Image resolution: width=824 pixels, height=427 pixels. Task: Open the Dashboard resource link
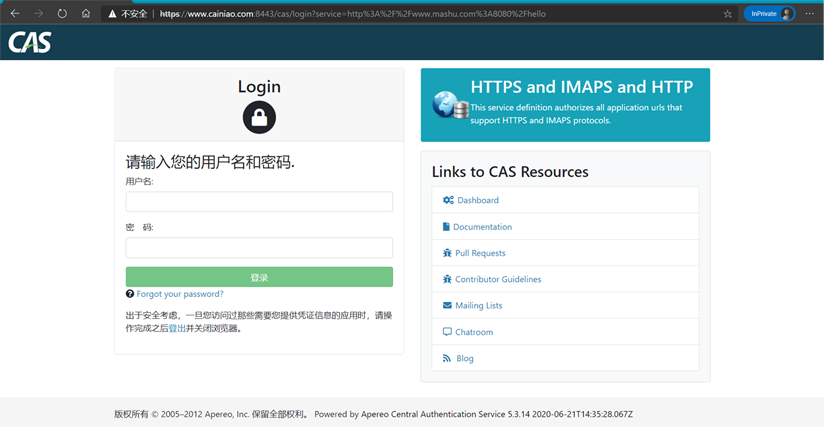click(x=477, y=200)
